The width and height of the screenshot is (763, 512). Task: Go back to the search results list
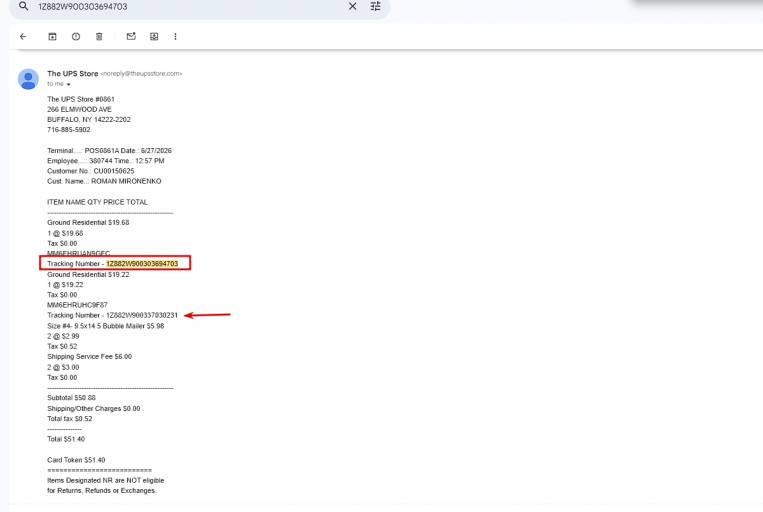tap(23, 37)
